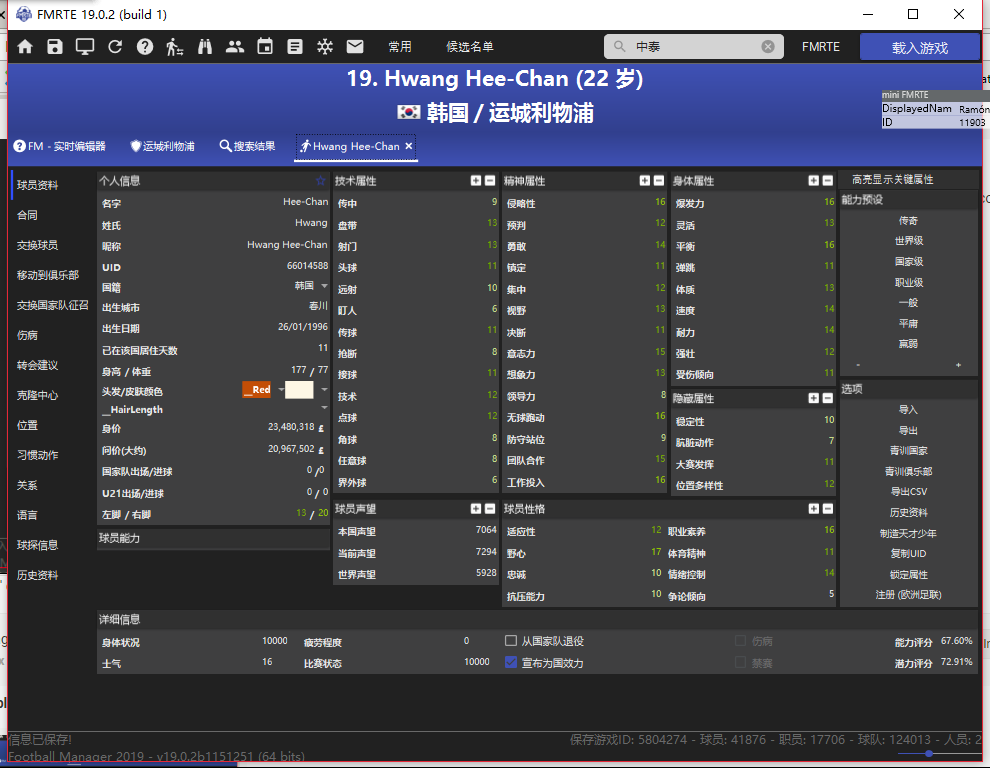Switch to 运城利物浦 tab
Screen dimensions: 990x768
pyautogui.click(x=162, y=147)
